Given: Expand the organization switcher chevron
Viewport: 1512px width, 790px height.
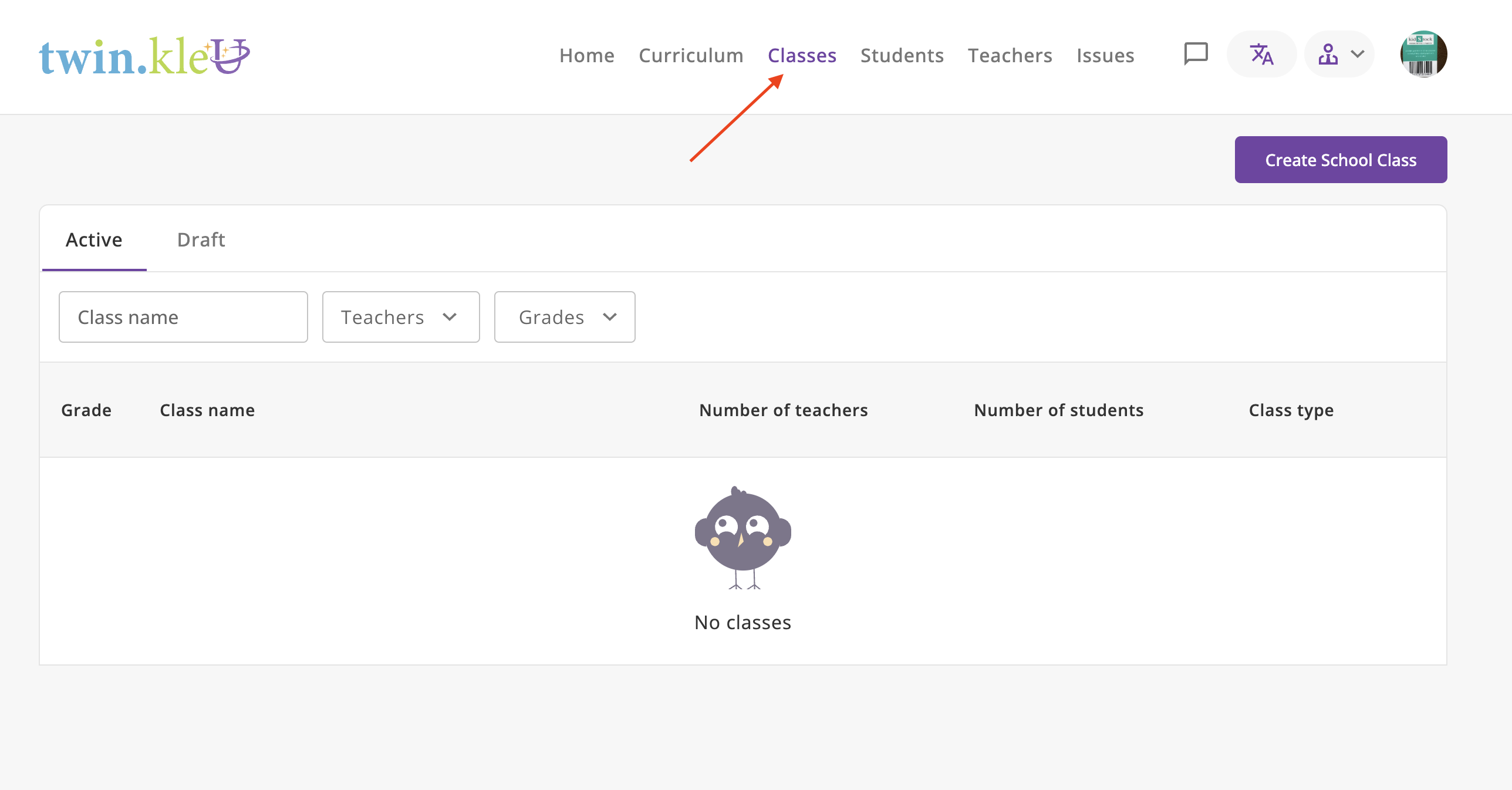Looking at the screenshot, I should click(x=1358, y=55).
